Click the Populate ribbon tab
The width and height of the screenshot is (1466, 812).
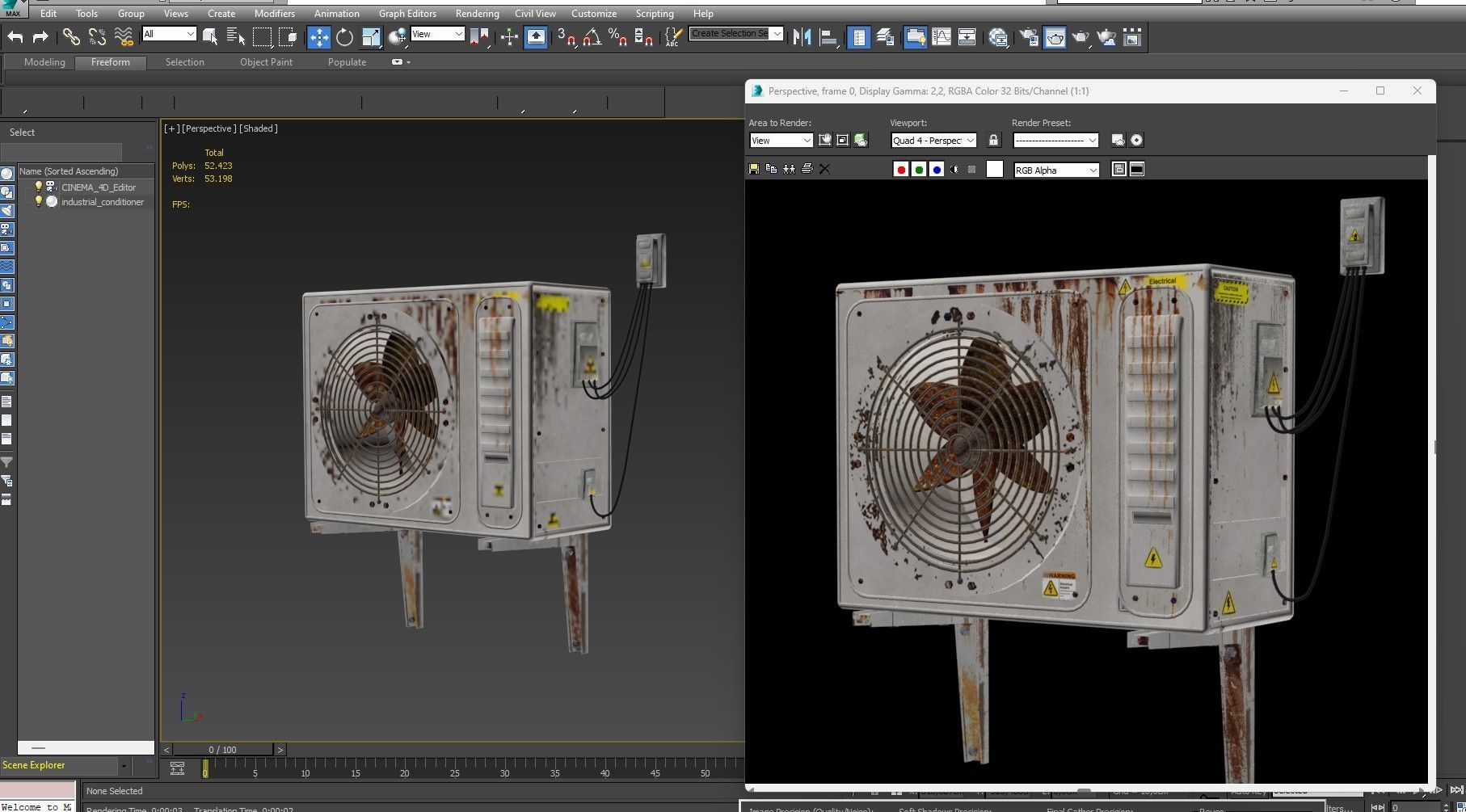(x=347, y=62)
